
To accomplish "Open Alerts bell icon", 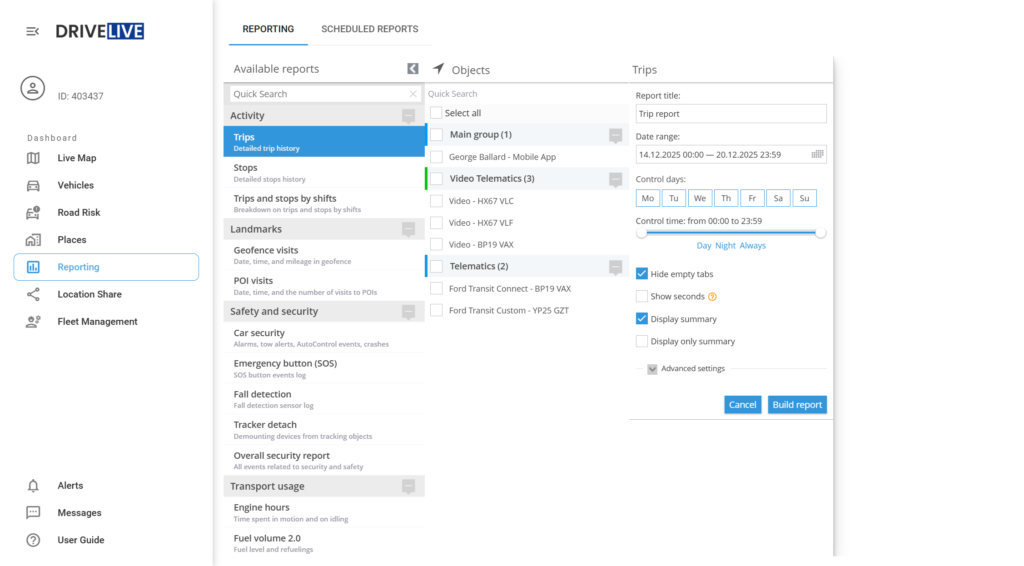I will click(x=33, y=486).
